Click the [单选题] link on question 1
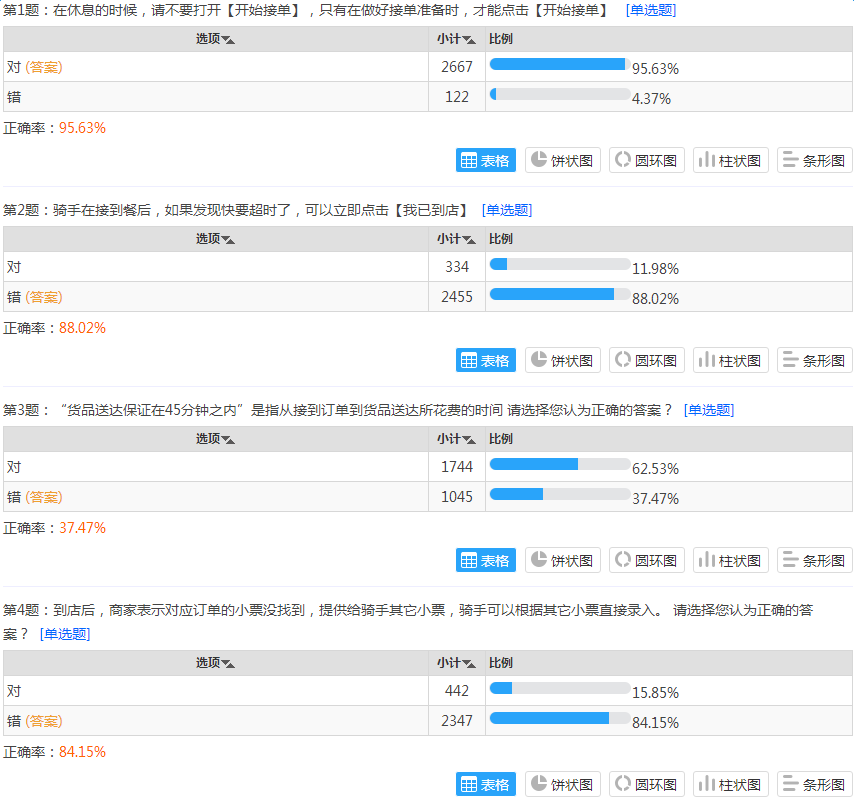The width and height of the screenshot is (854, 799). tap(650, 10)
